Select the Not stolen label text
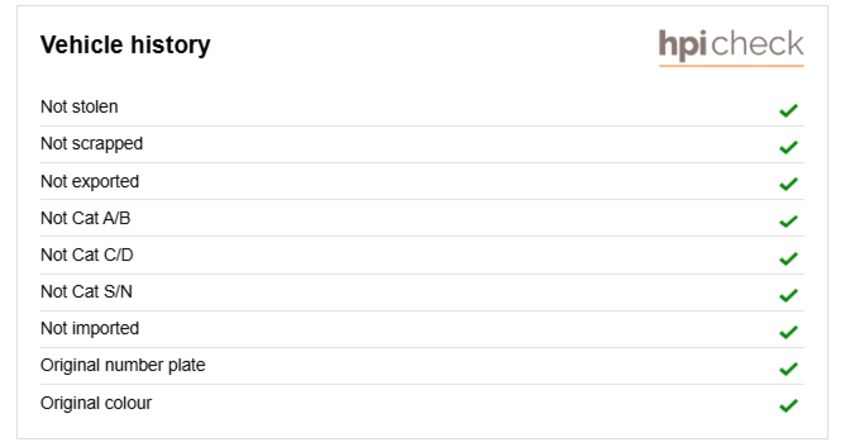 click(x=79, y=107)
